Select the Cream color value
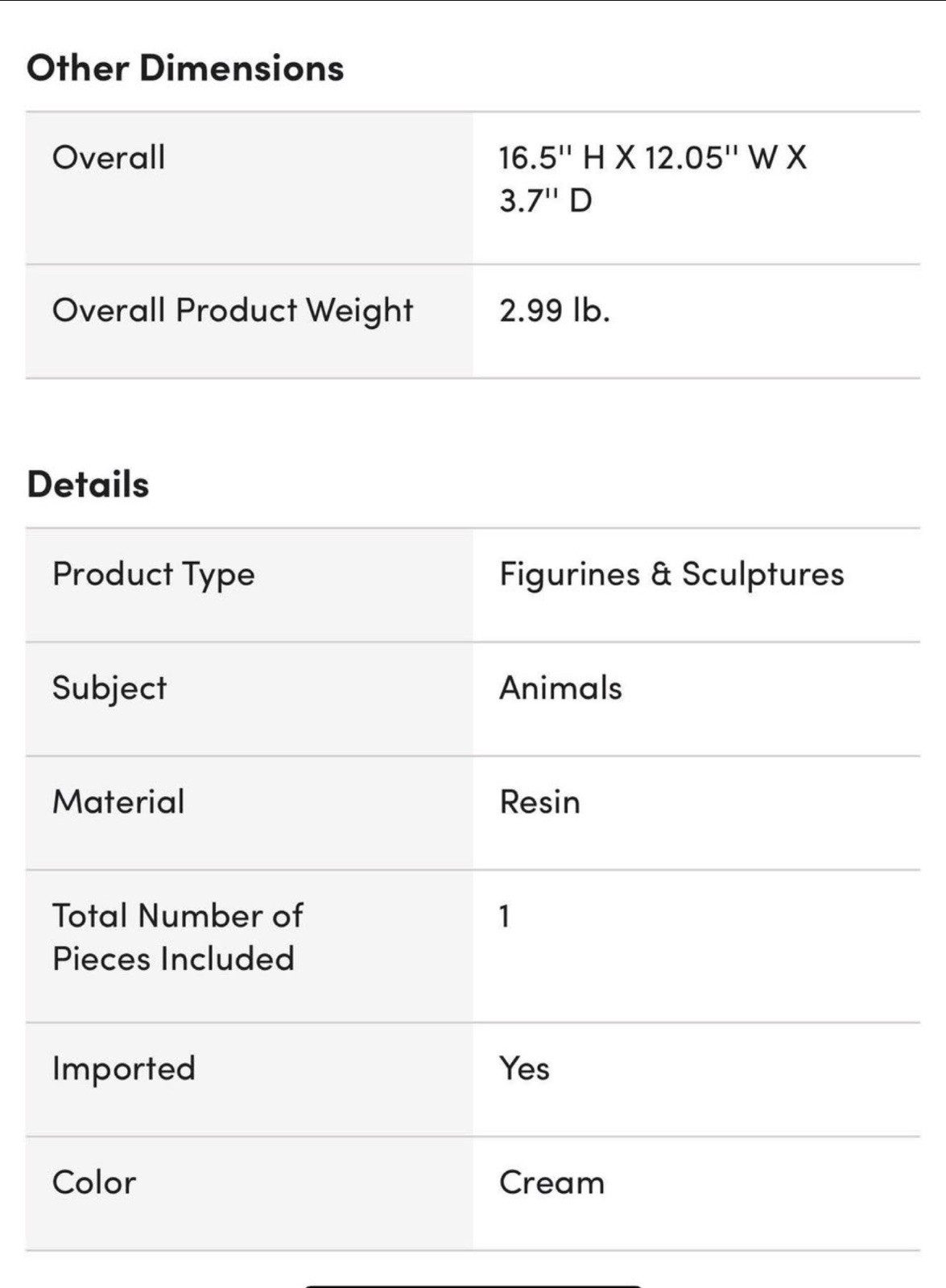The height and width of the screenshot is (1288, 946). point(551,1183)
